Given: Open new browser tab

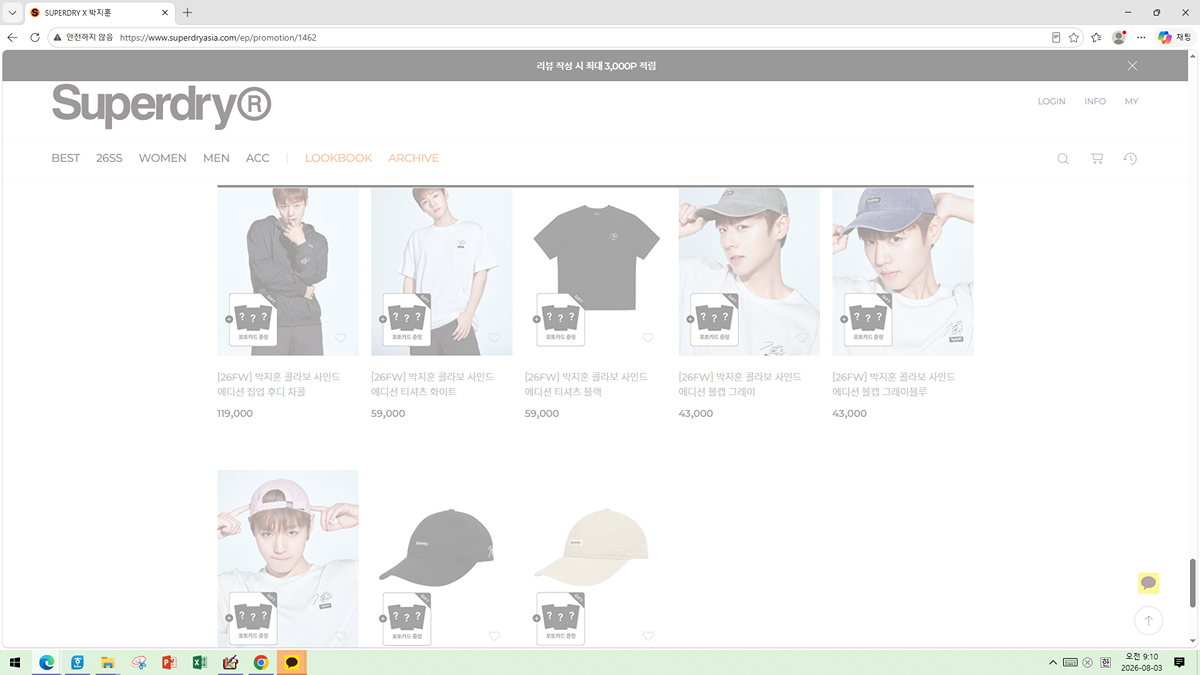Looking at the screenshot, I should point(187,13).
